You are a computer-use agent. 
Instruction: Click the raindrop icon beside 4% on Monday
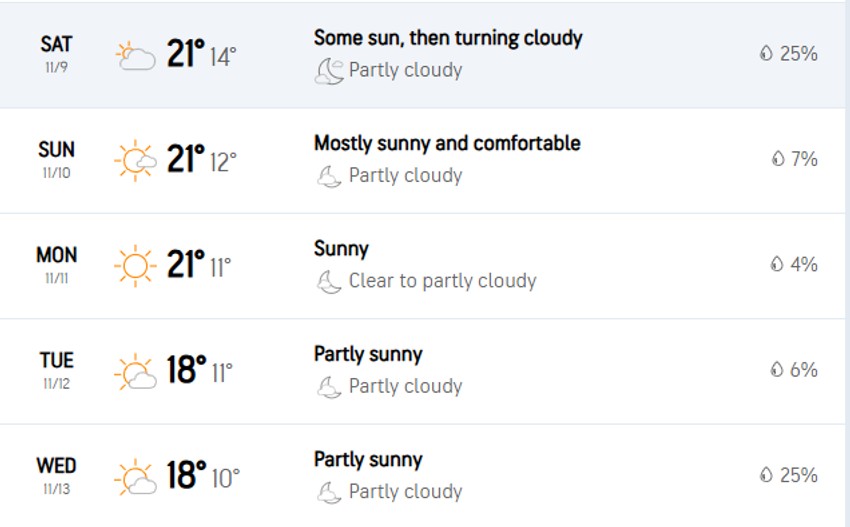tap(777, 264)
